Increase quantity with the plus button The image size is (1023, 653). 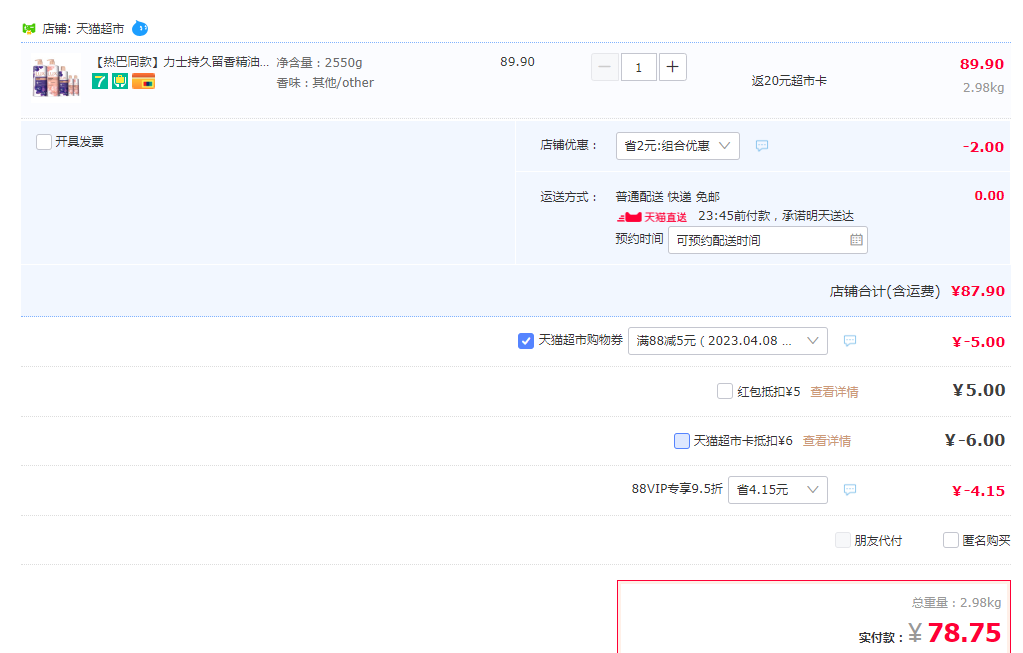673,67
